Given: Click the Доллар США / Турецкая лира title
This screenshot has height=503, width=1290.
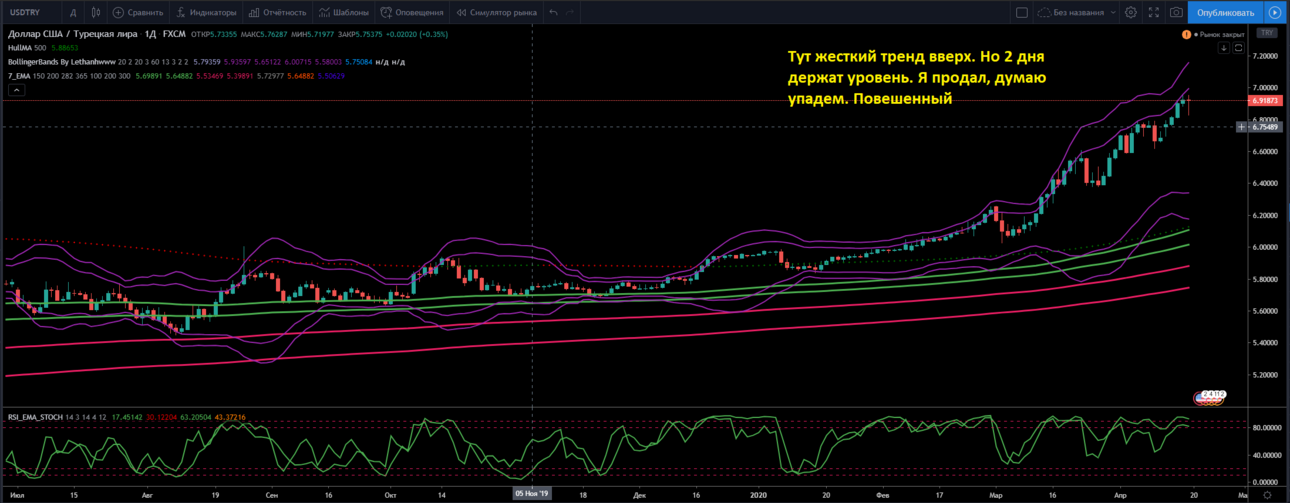Looking at the screenshot, I should coord(71,34).
